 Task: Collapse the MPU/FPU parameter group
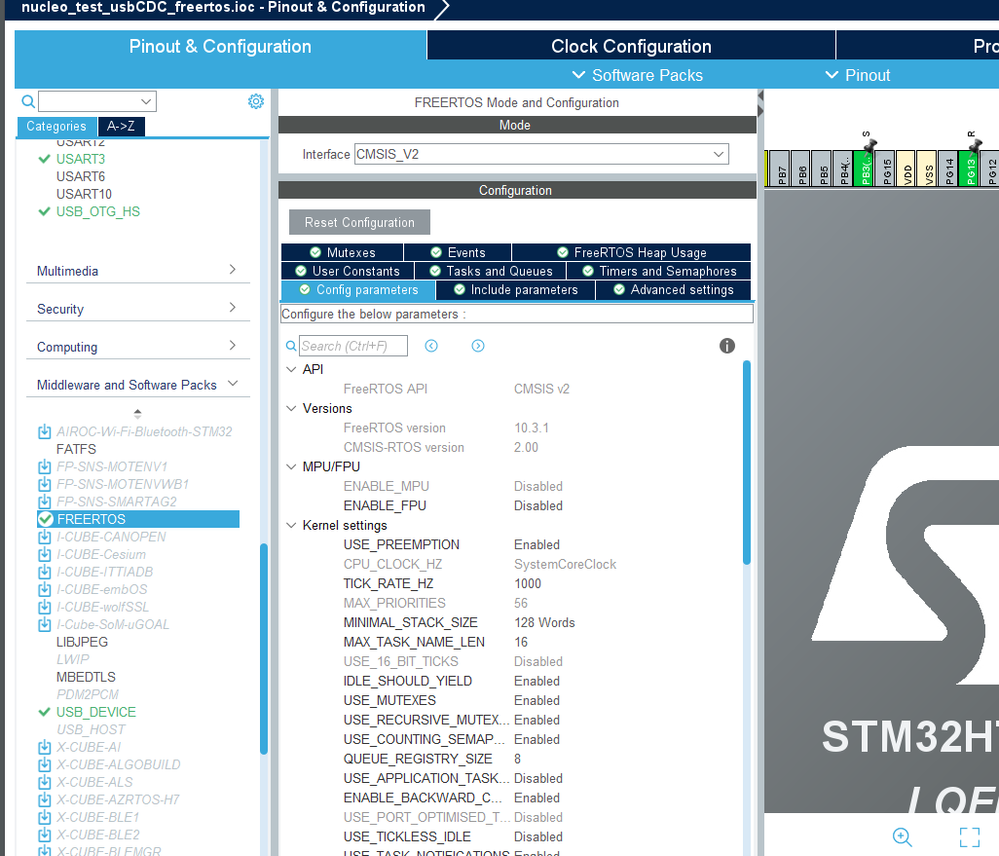coord(291,467)
